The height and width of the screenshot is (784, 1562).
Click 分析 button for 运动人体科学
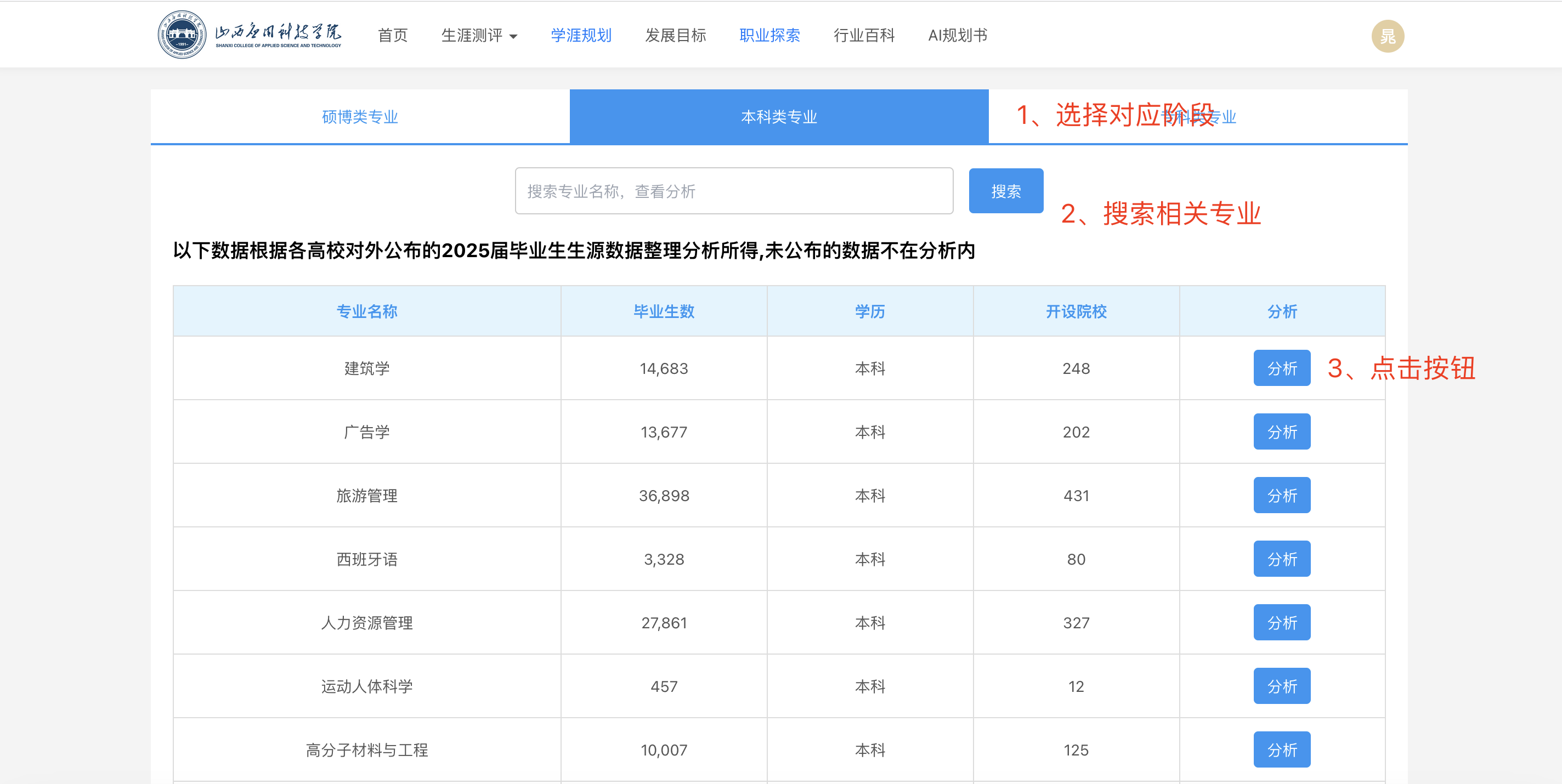[x=1282, y=686]
